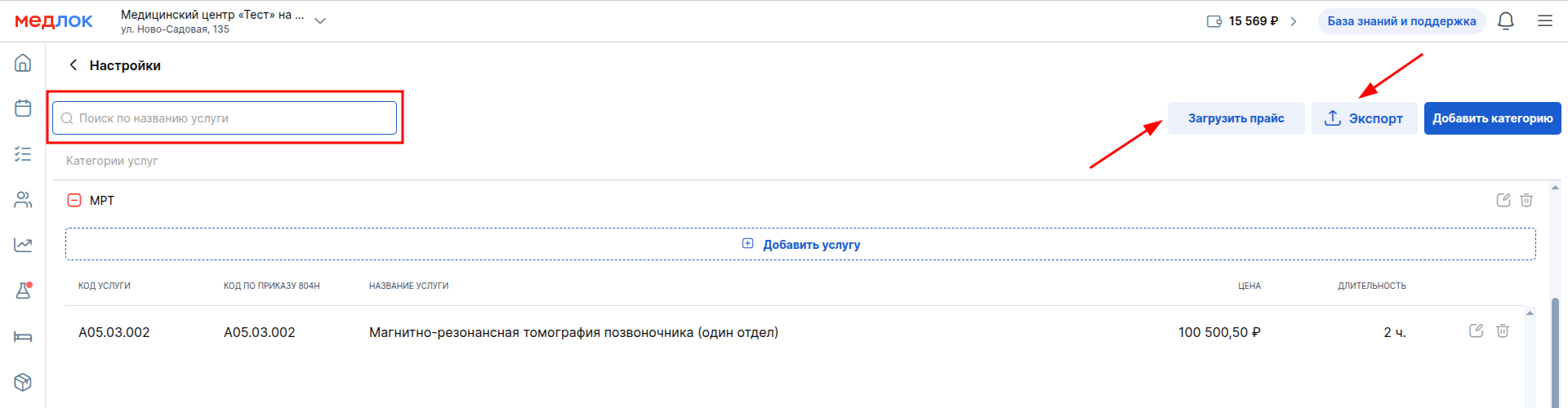This screenshot has width=1568, height=408.
Task: Edit service A05.03.002 row
Action: [1476, 330]
